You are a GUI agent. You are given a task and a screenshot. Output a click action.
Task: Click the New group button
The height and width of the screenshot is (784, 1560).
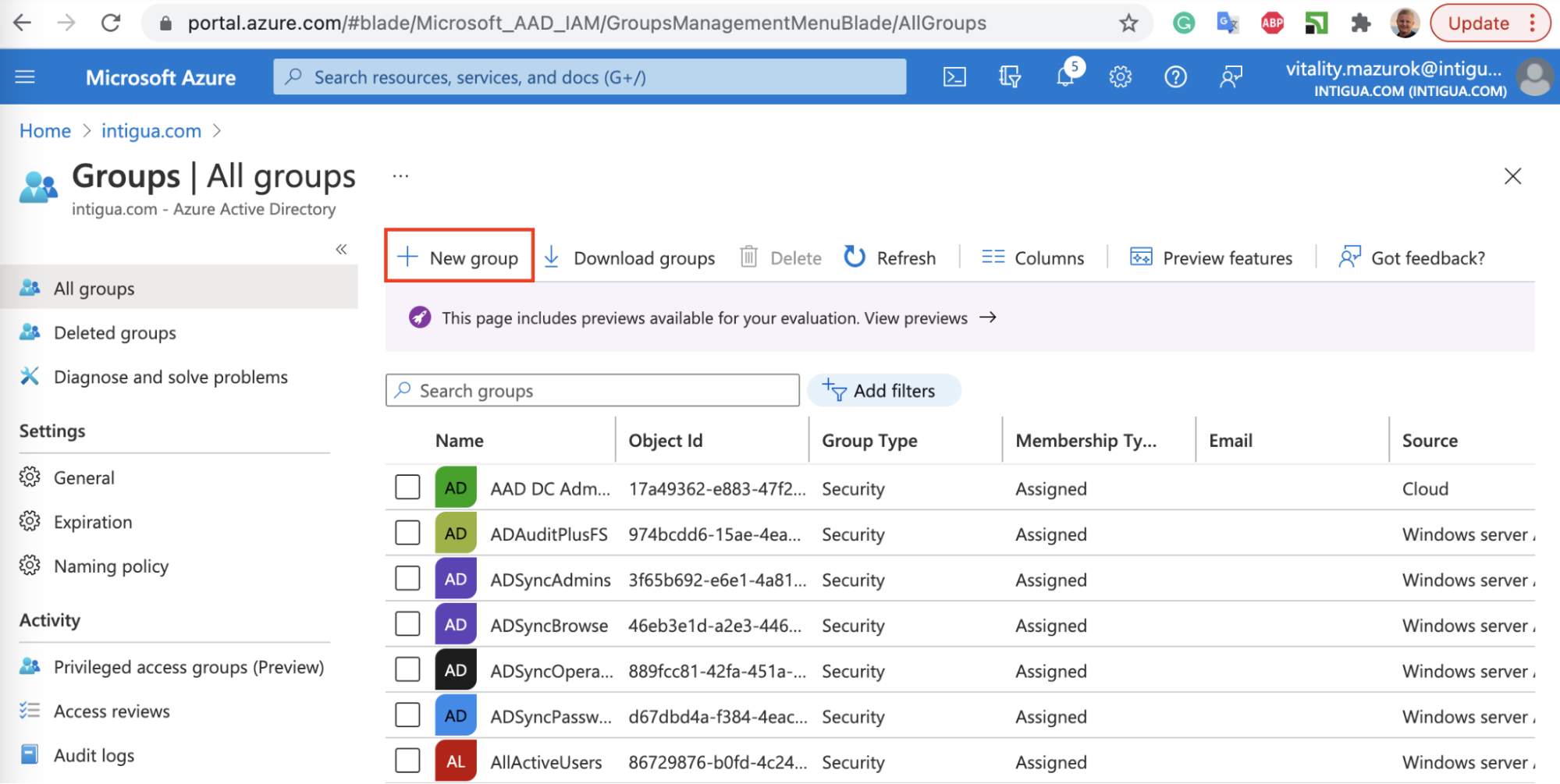pyautogui.click(x=459, y=257)
